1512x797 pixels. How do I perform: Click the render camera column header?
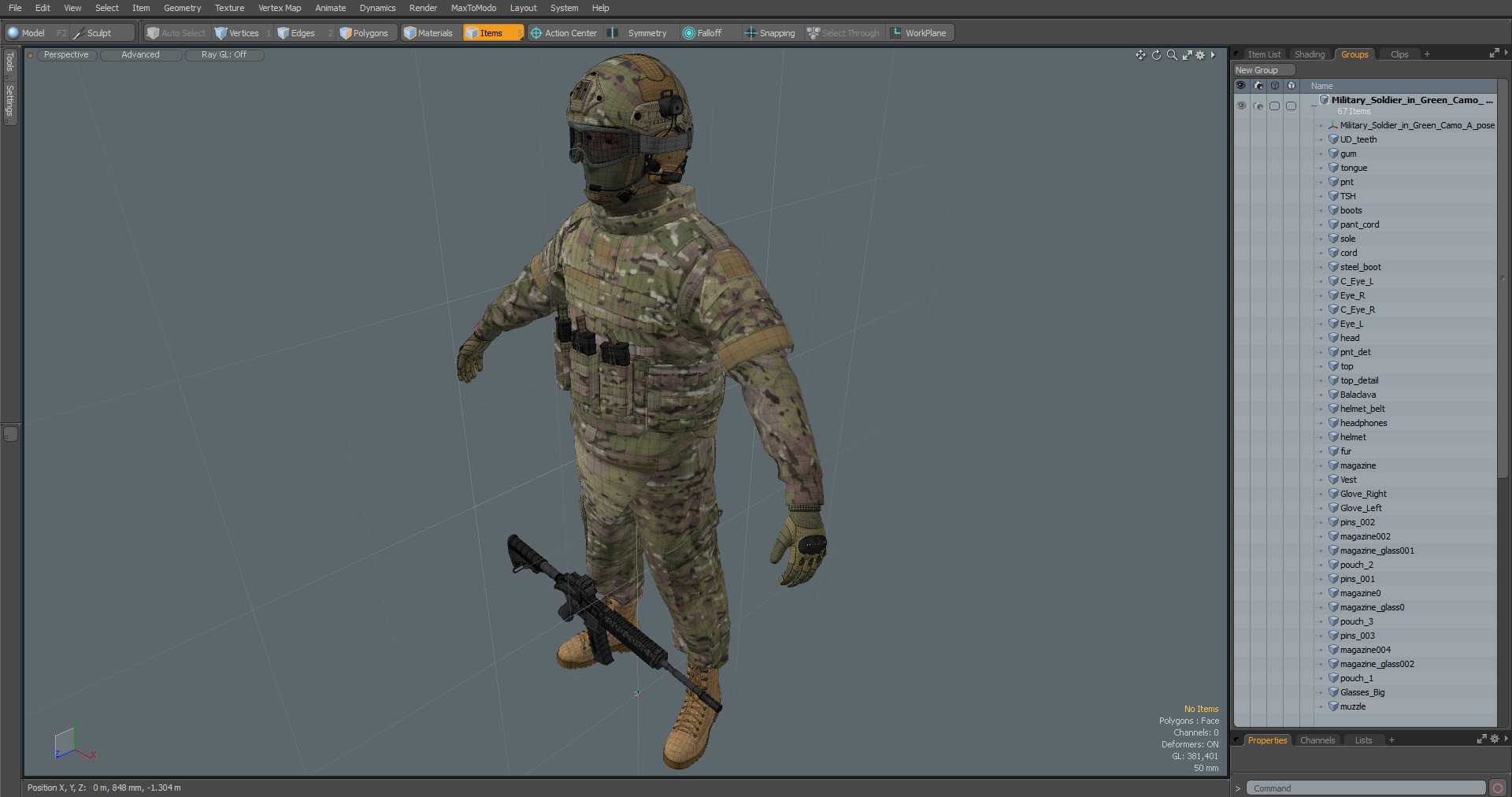point(1258,85)
